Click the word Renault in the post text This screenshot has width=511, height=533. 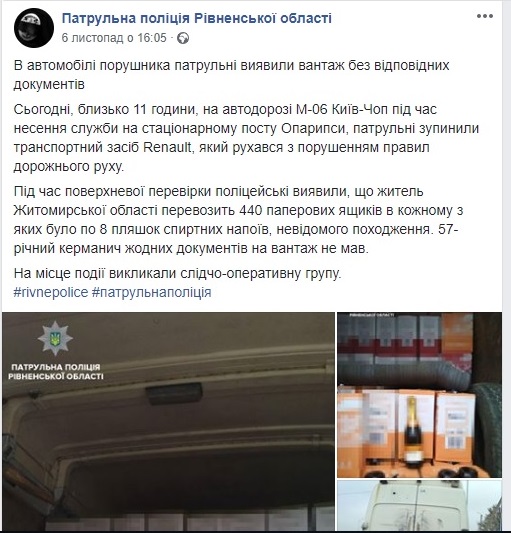pyautogui.click(x=167, y=148)
